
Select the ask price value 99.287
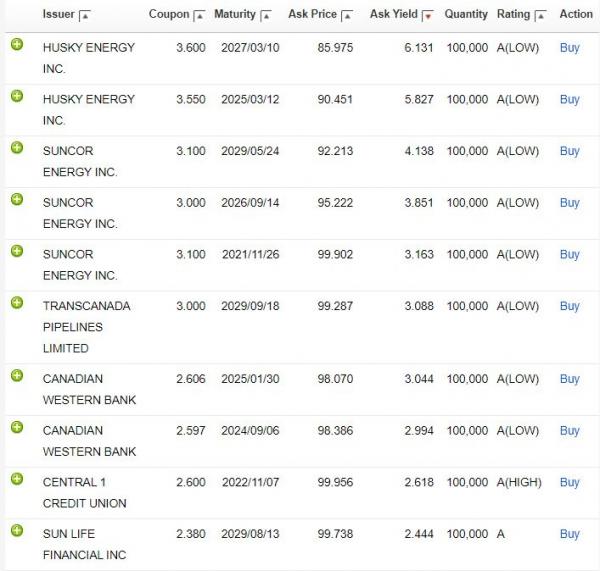click(x=335, y=306)
